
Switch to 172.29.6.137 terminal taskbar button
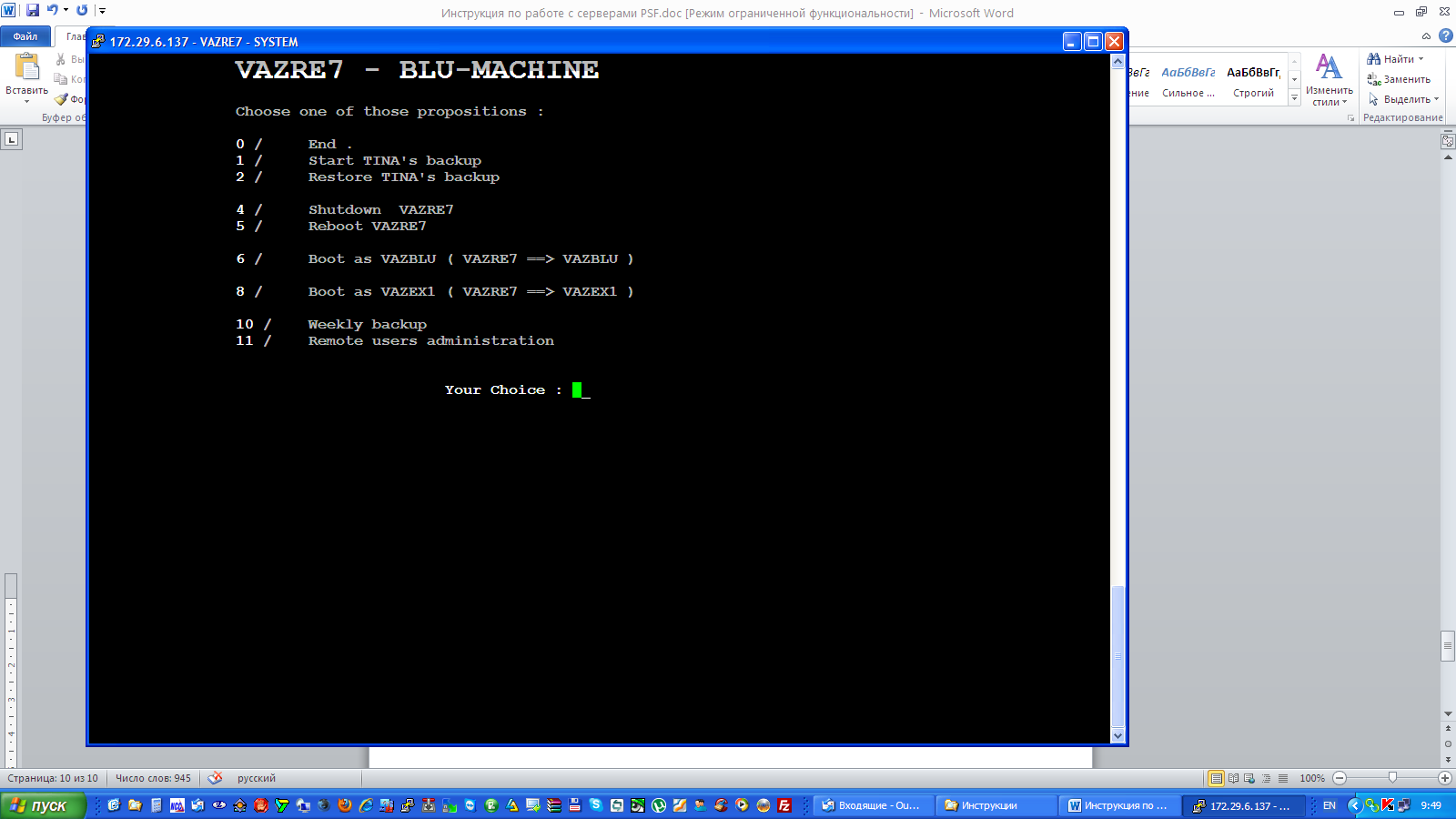(x=1243, y=805)
